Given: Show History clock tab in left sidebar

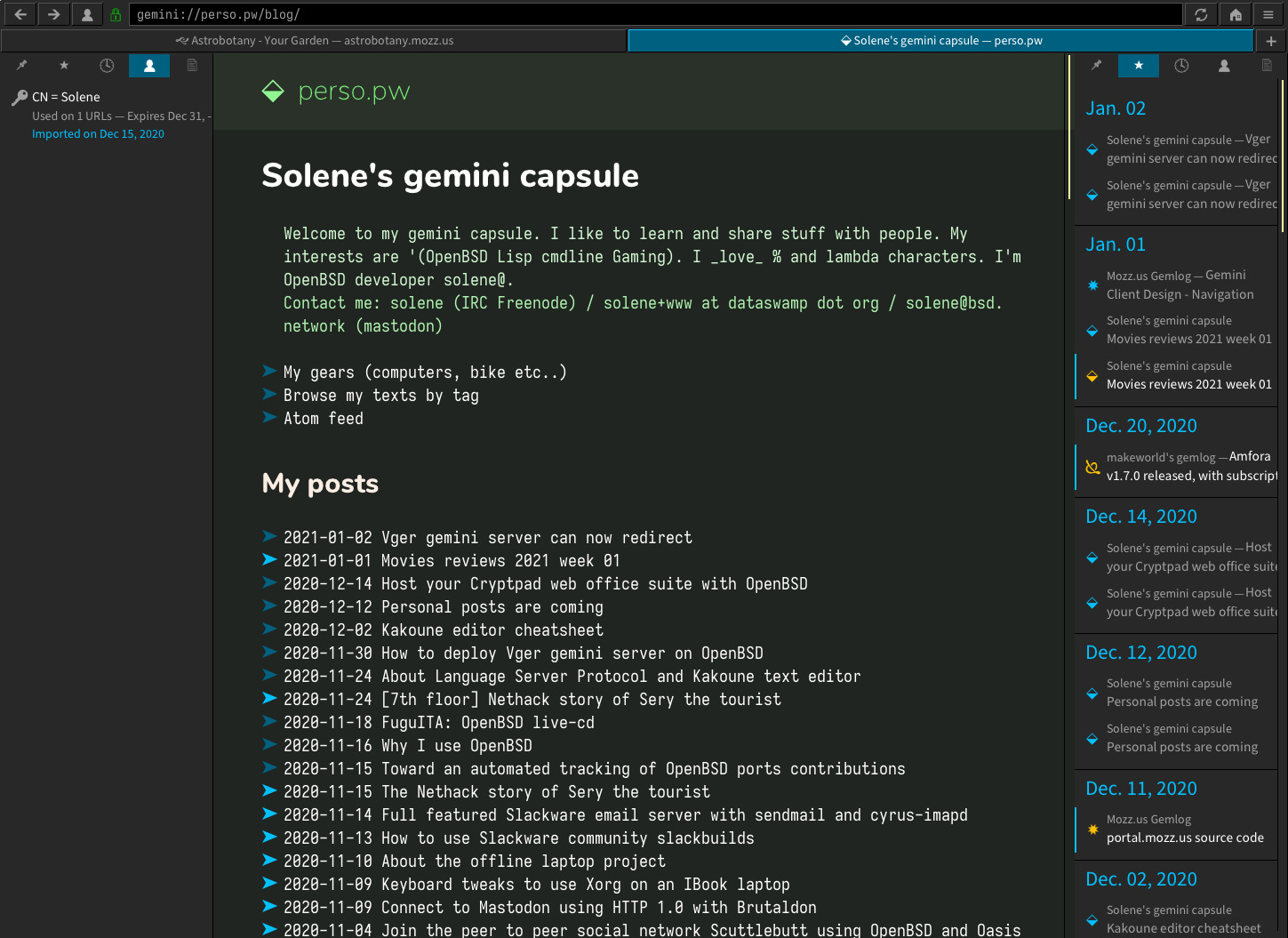Looking at the screenshot, I should tap(107, 66).
